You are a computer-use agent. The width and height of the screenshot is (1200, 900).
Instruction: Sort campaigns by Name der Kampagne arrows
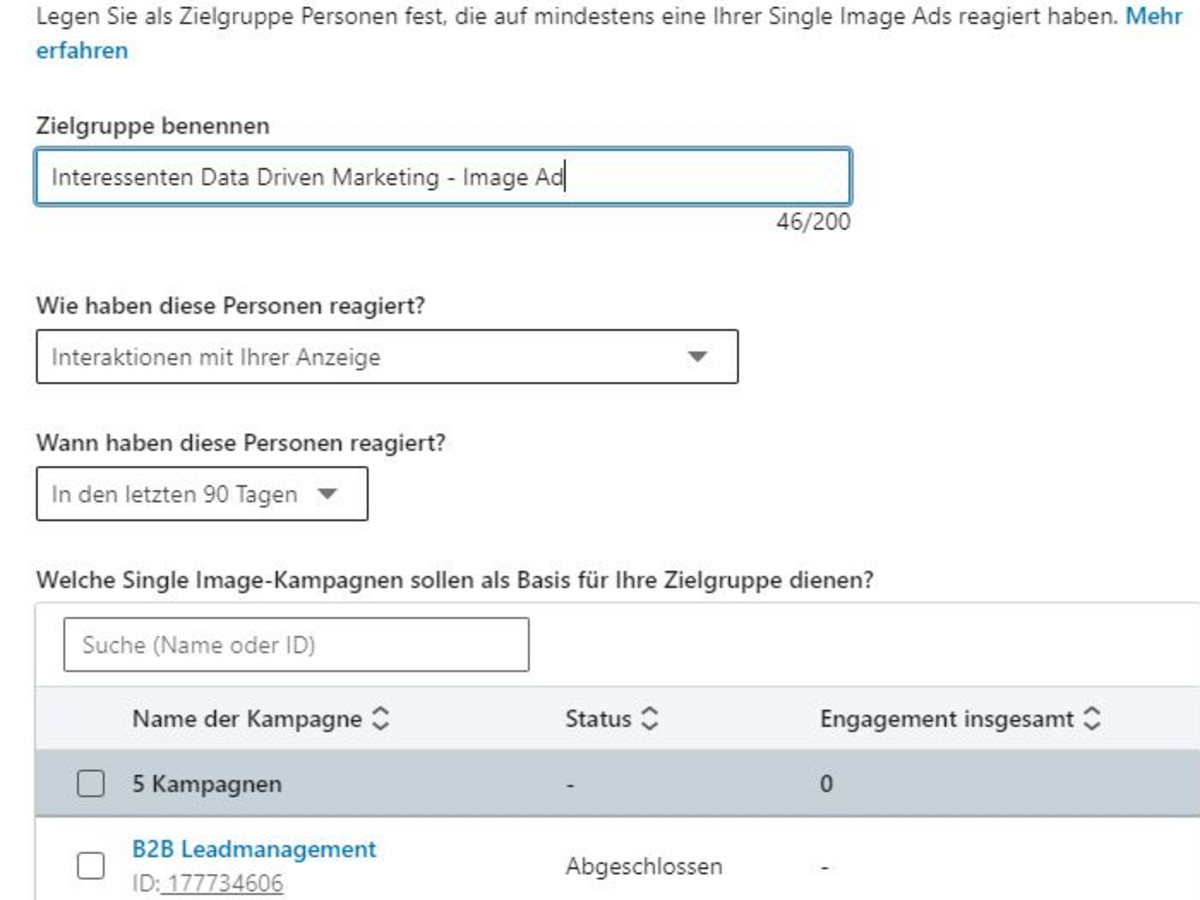click(380, 719)
